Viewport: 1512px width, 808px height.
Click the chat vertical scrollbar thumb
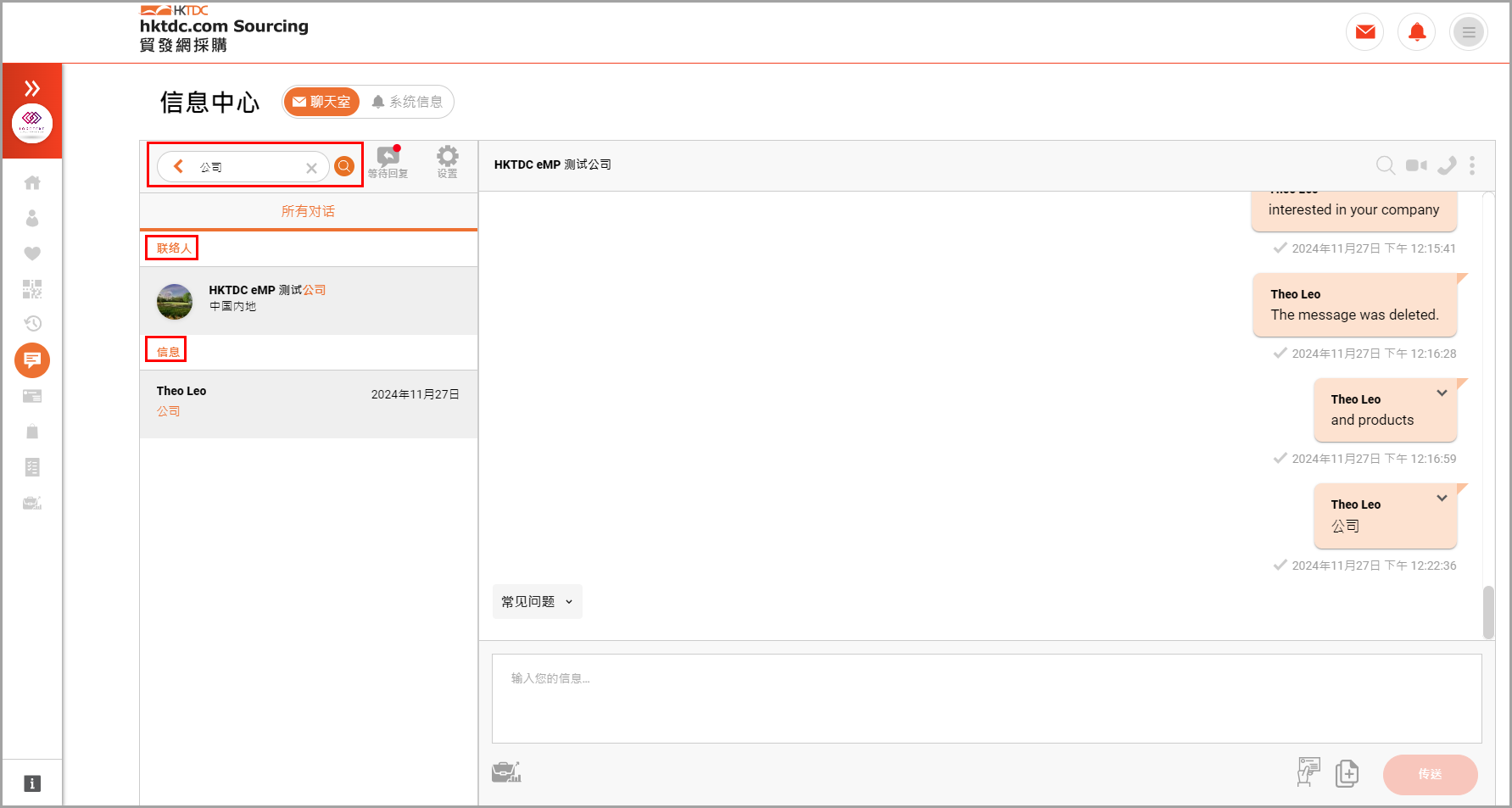point(1488,611)
